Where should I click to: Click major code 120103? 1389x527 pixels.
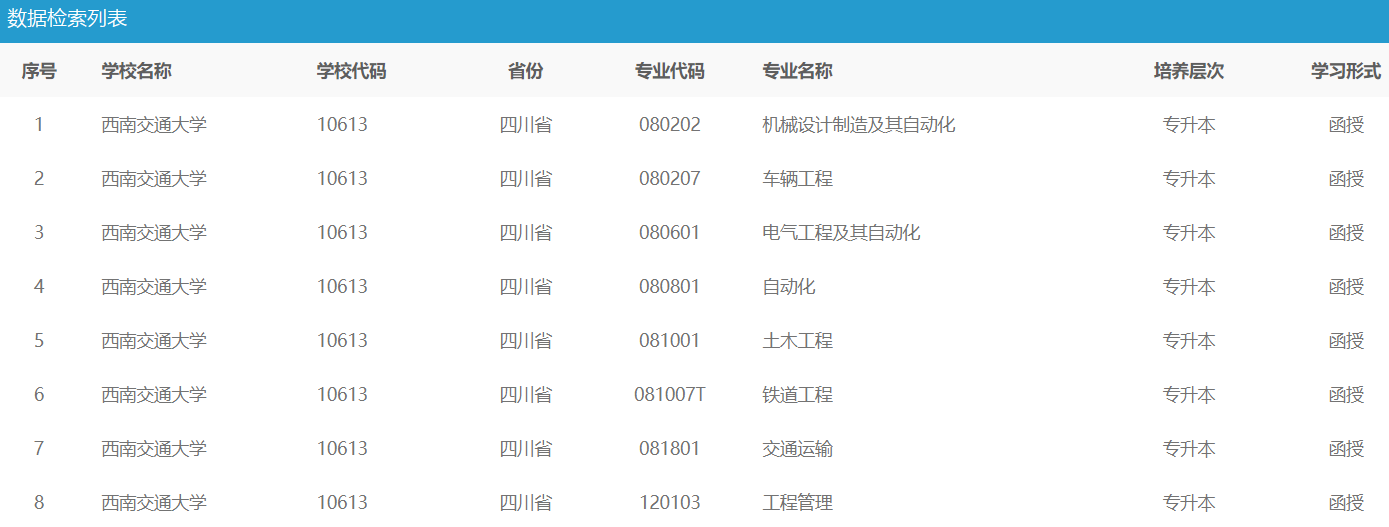[670, 503]
